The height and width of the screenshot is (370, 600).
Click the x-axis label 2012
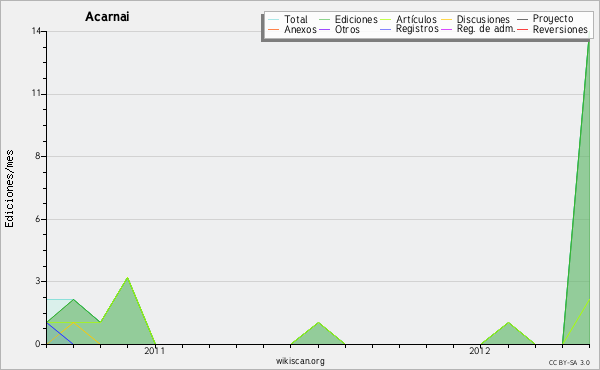480,350
